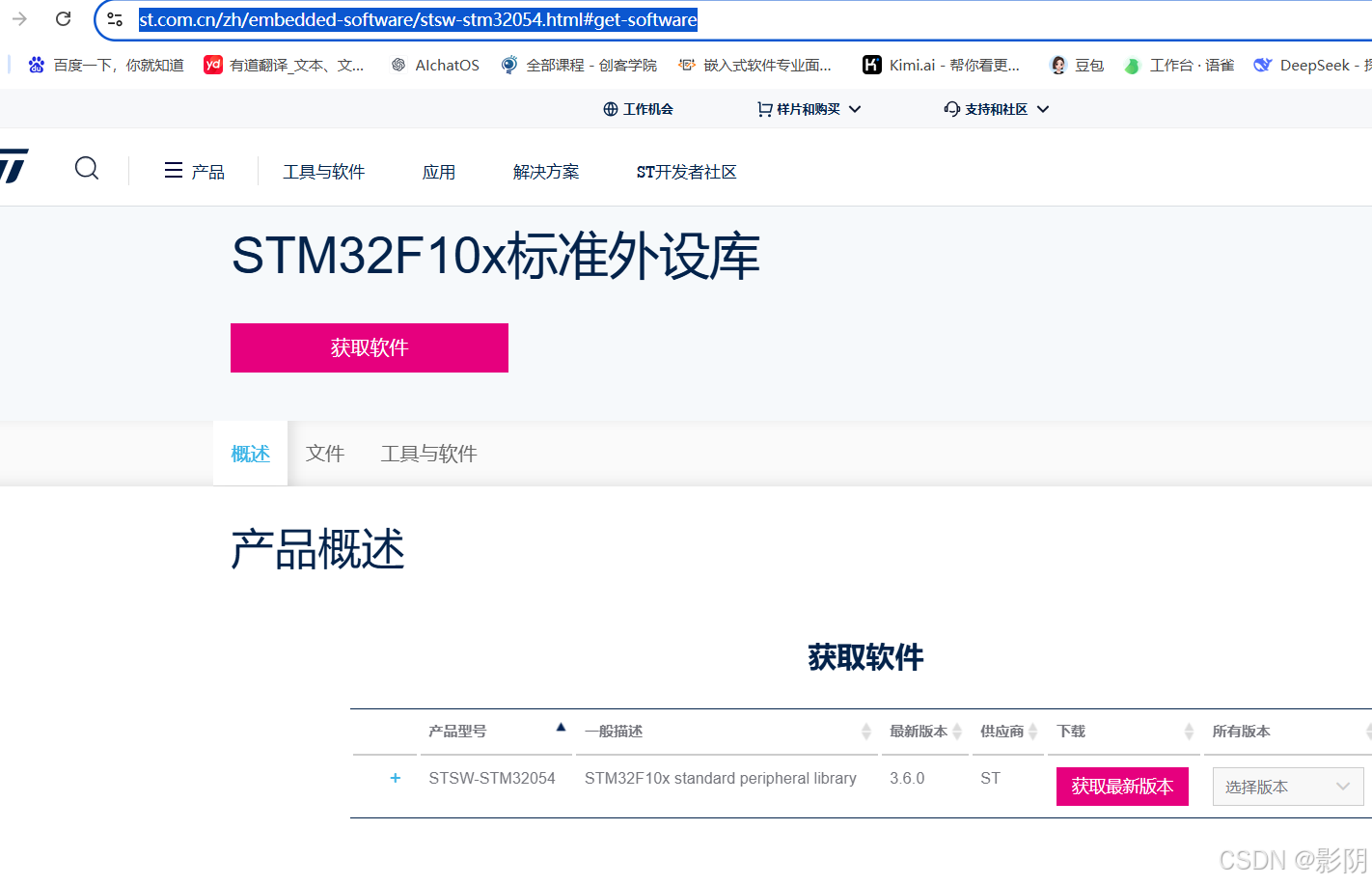Screen dimensions: 1372x885
Task: Open the 支持和社区 dropdown
Action: pyautogui.click(x=996, y=109)
